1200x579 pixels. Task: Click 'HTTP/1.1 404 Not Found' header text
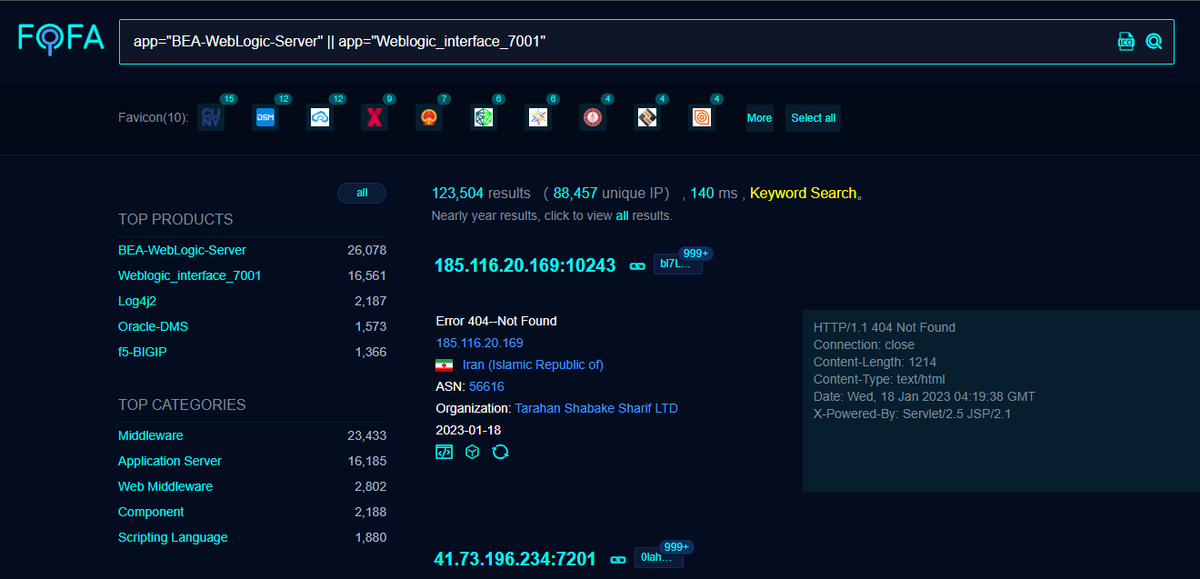(884, 327)
